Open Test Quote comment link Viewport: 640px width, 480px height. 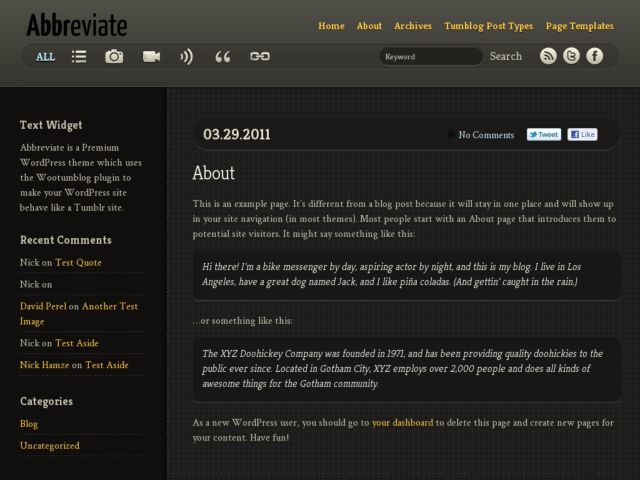click(x=78, y=262)
